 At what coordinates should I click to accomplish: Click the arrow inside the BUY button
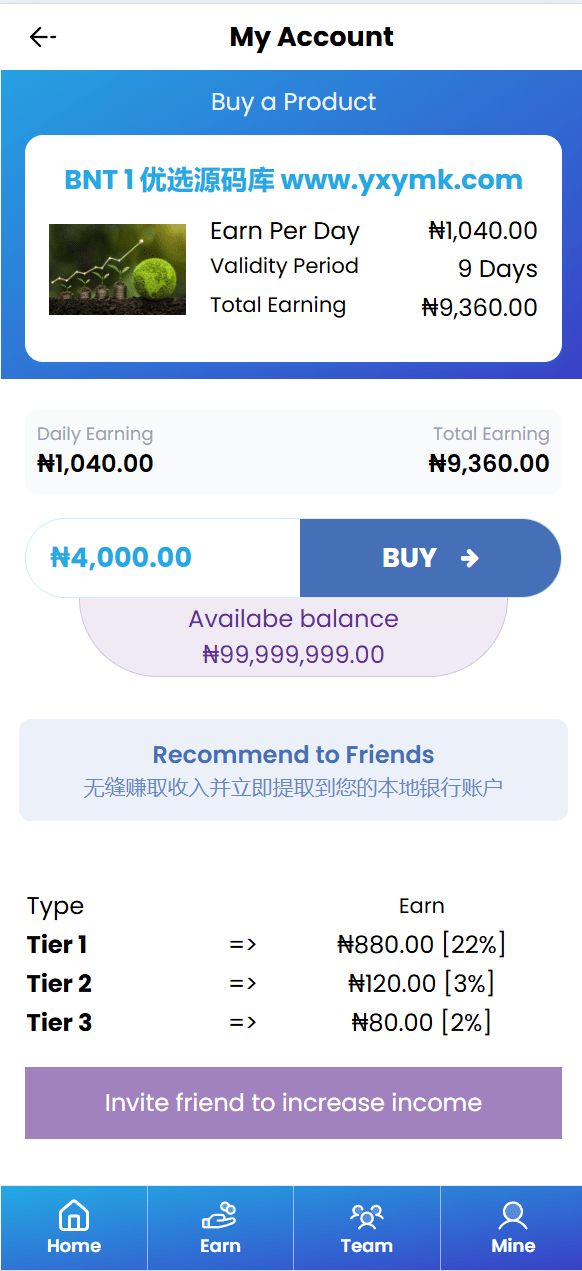pos(470,558)
